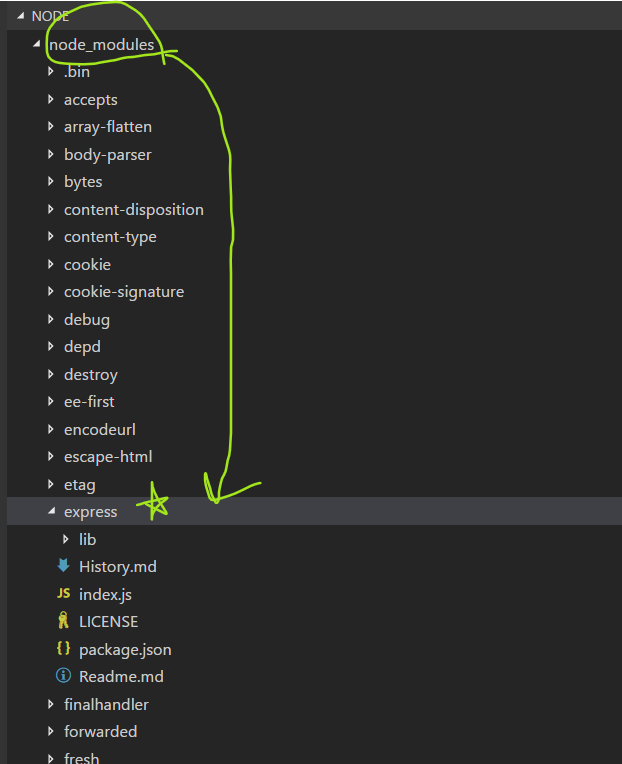The height and width of the screenshot is (764, 622).
Task: Expand the .bin folder arrow
Action: pyautogui.click(x=51, y=72)
